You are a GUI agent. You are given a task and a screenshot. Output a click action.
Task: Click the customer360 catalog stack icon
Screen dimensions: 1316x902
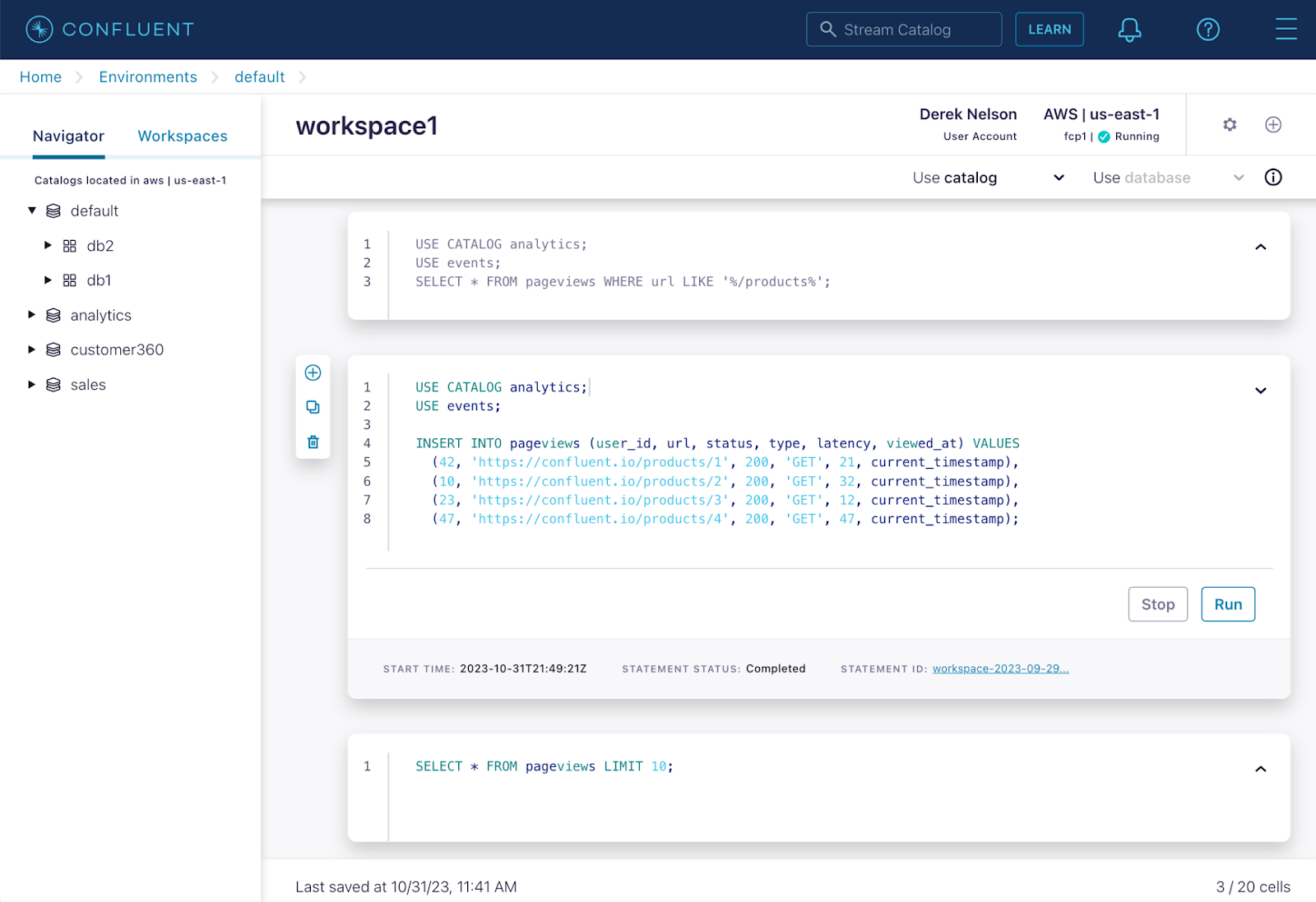coord(53,350)
